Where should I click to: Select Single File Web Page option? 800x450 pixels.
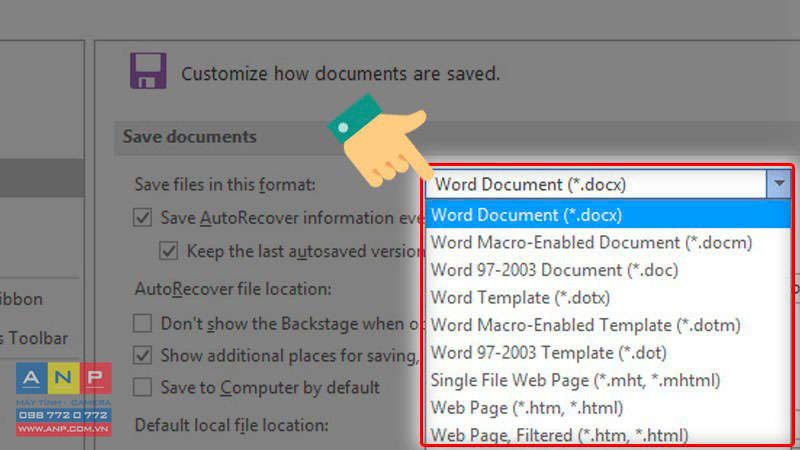(x=608, y=380)
